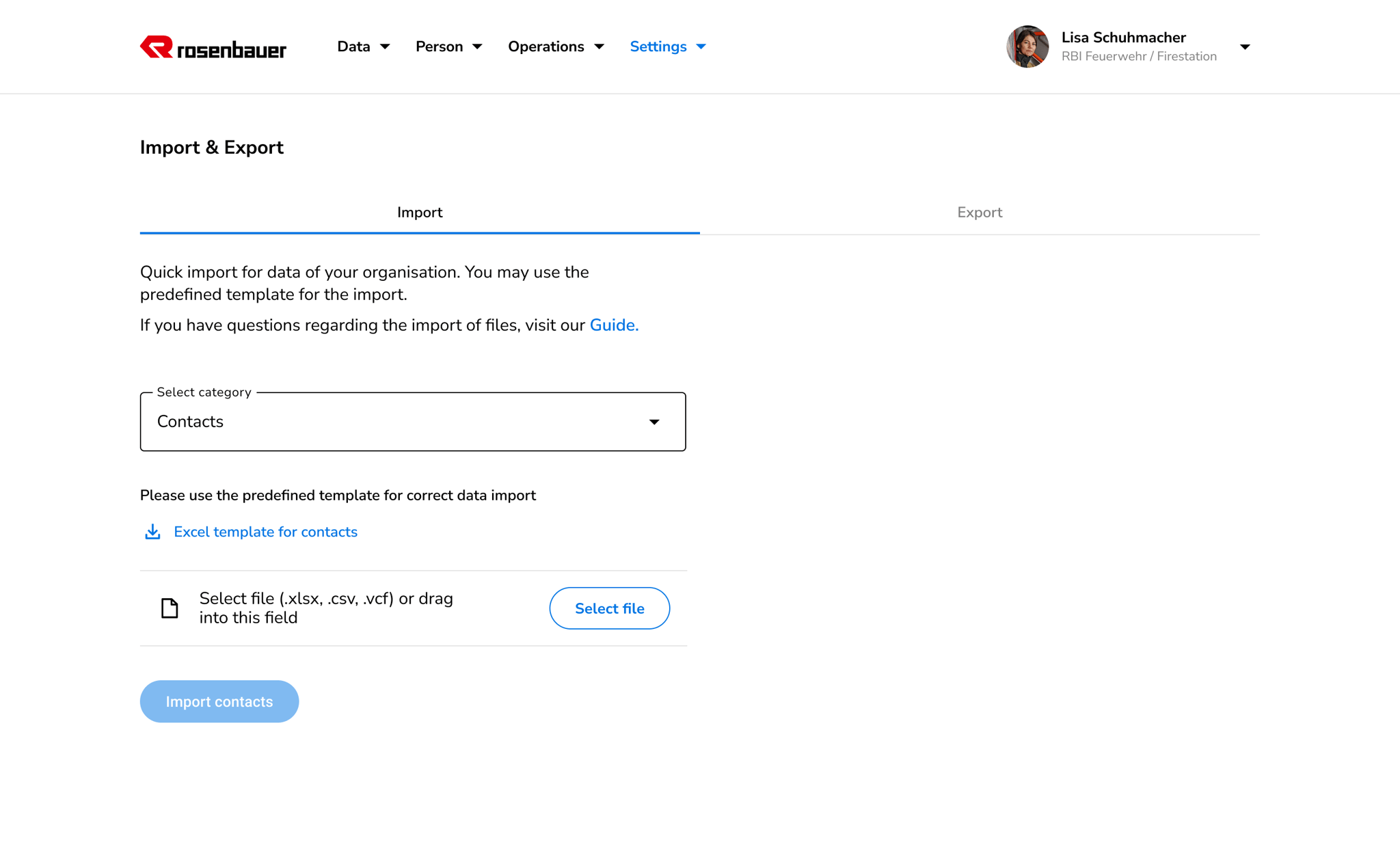The height and width of the screenshot is (853, 1400).
Task: Click the download icon beside Excel template
Action: (x=152, y=532)
